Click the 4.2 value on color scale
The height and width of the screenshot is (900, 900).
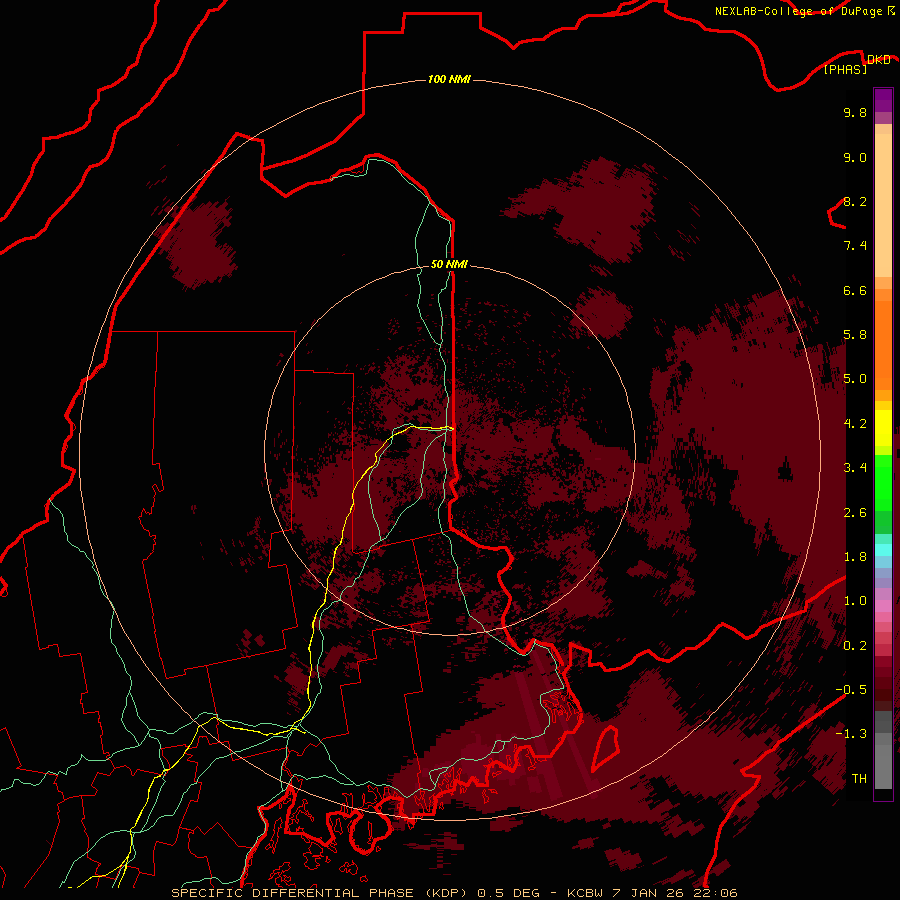pos(855,424)
